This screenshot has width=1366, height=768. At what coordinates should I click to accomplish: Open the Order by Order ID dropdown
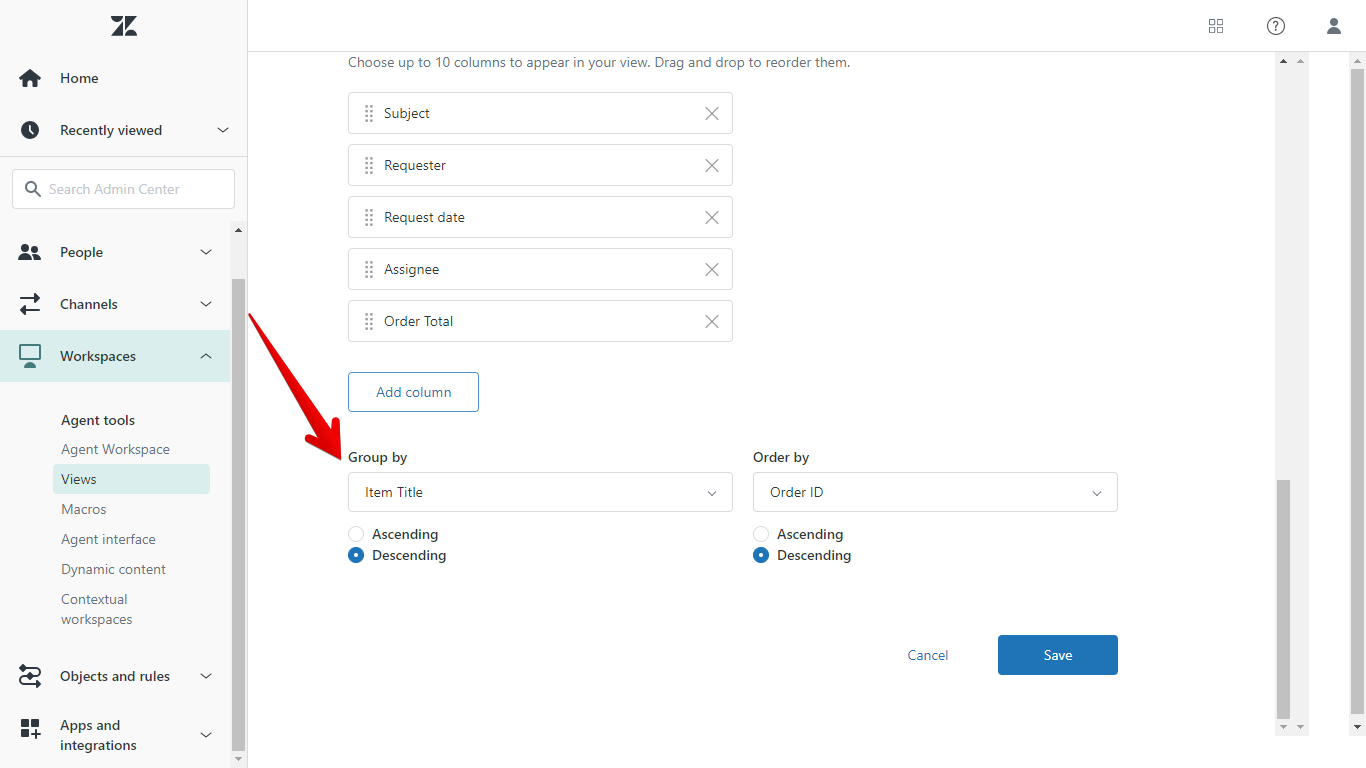(x=935, y=492)
